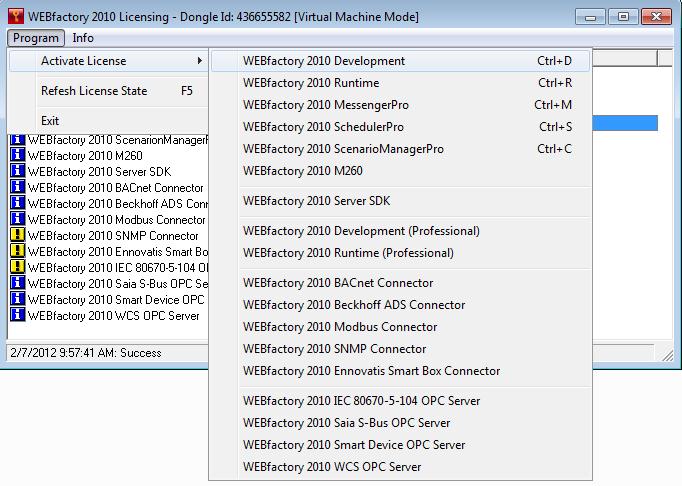Activate SNMP Connector license in submenu
Viewport: 682px width, 486px height.
[400, 349]
